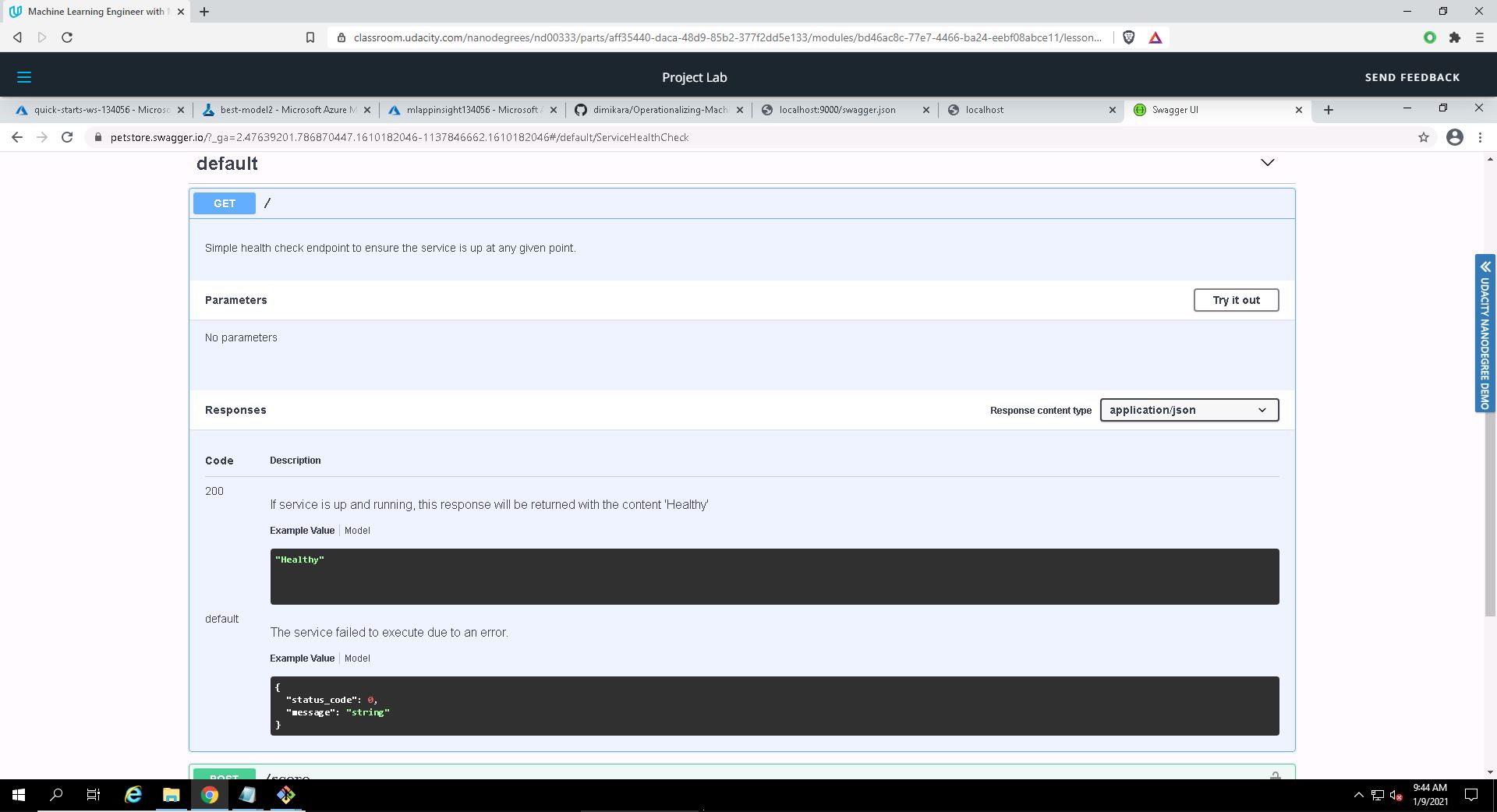This screenshot has width=1497, height=812.
Task: Open new tab in inner browser
Action: pos(1329,110)
